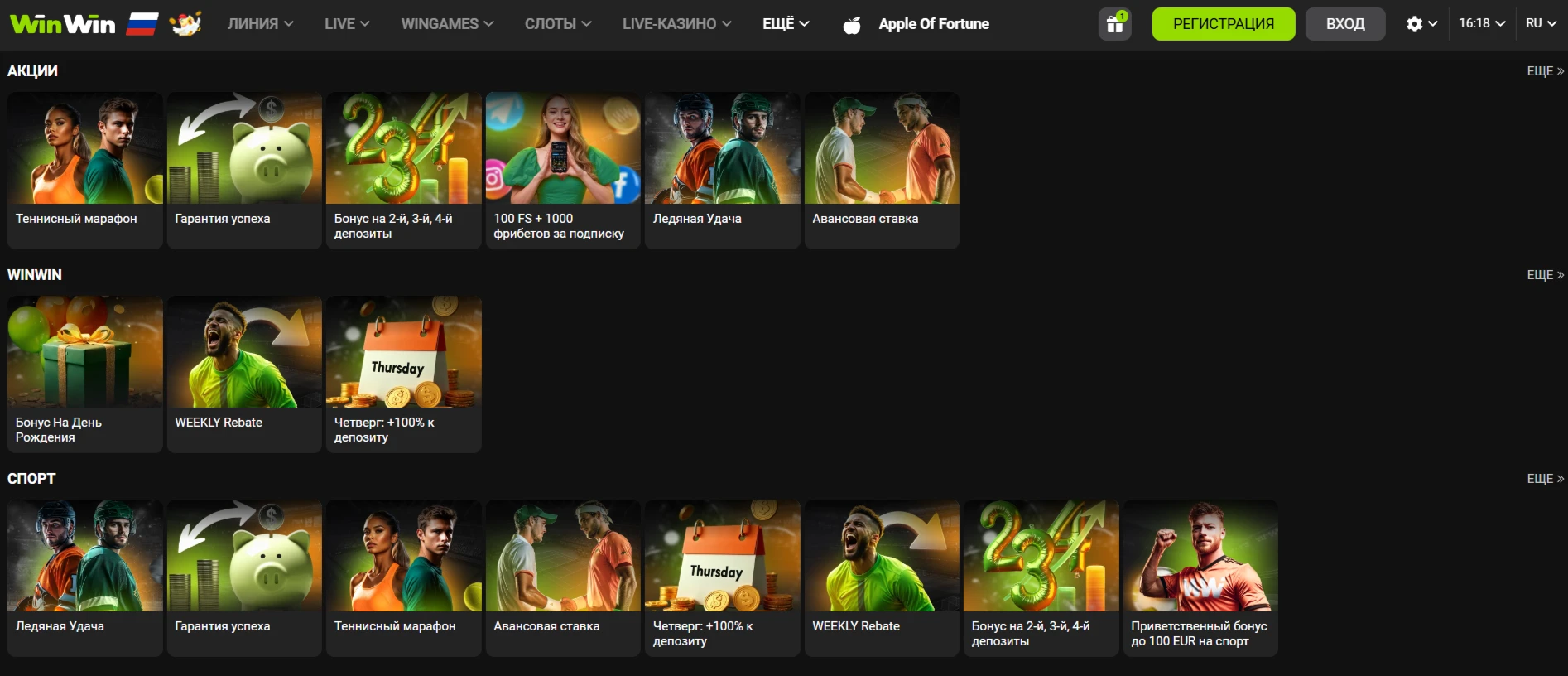1568x676 pixels.
Task: Open the settings gear menu
Action: pyautogui.click(x=1421, y=24)
